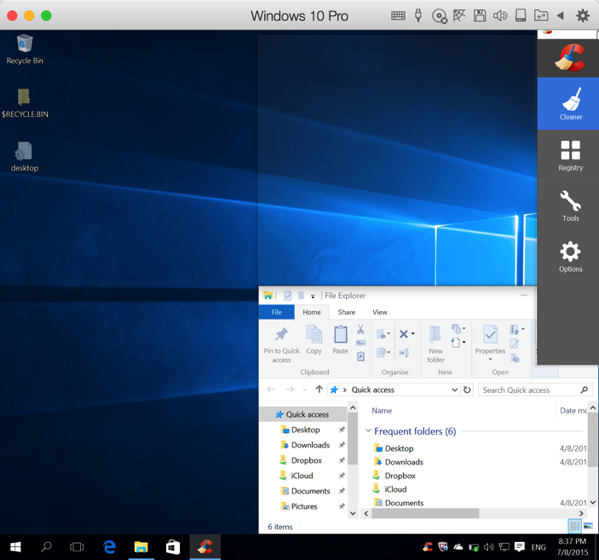The image size is (599, 560).
Task: Open the Copy to dropdown in Organise
Action: [x=383, y=353]
